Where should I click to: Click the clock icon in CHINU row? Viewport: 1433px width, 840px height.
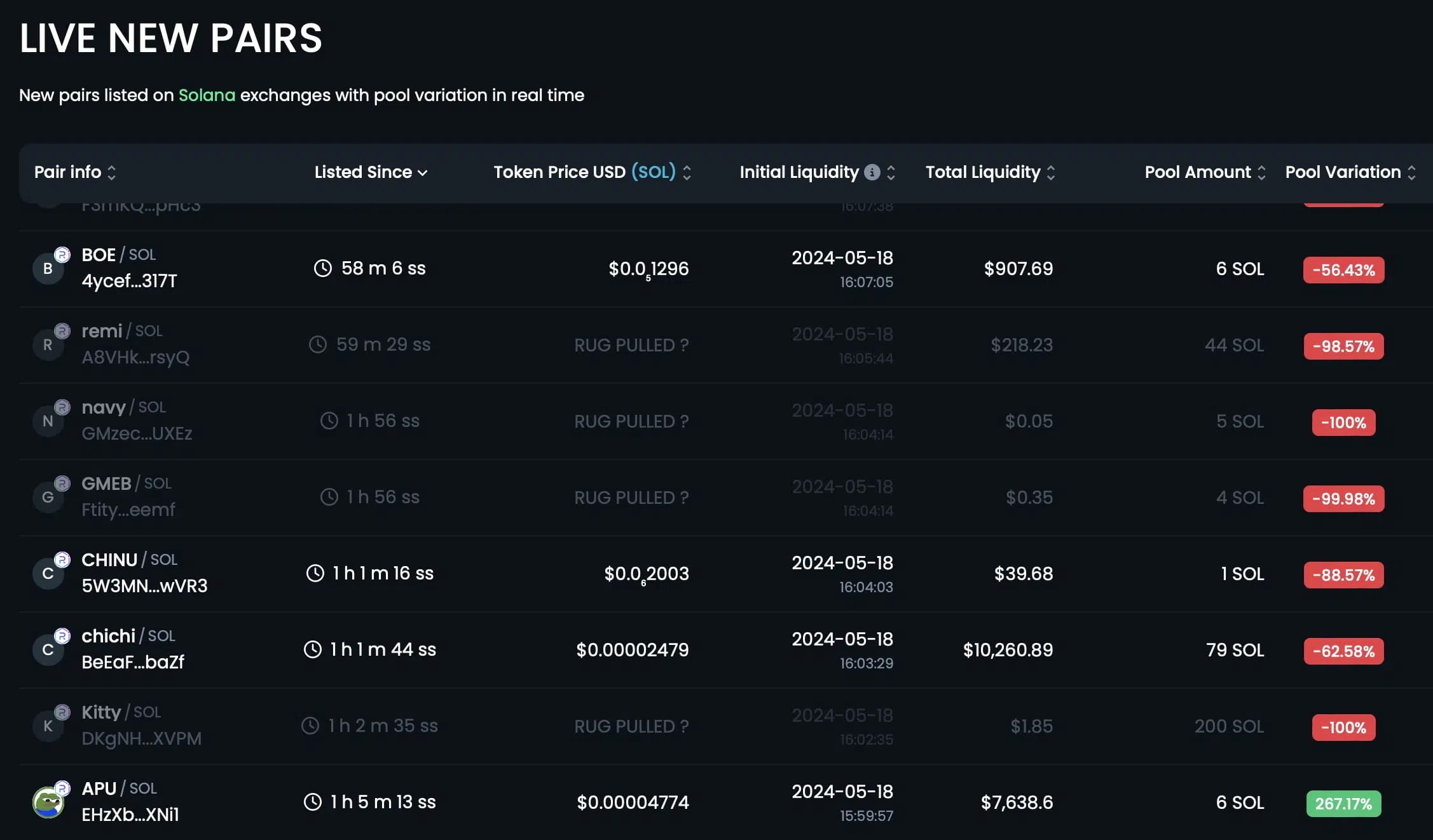(x=315, y=573)
